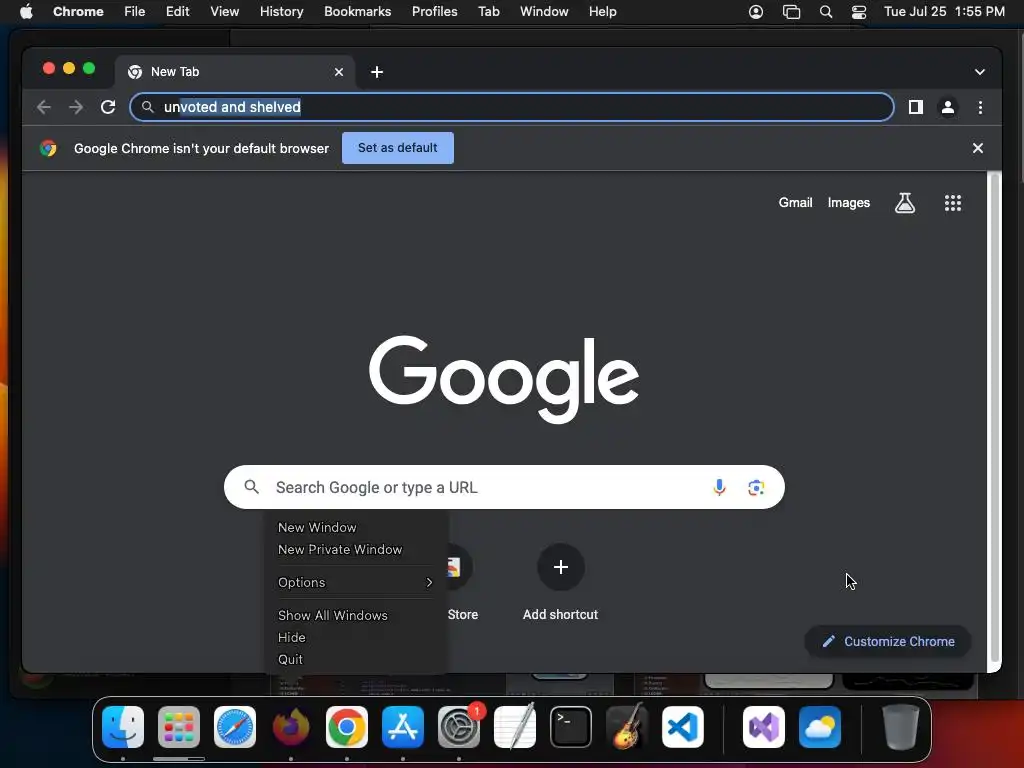Open Visual Studio Code from the dock
This screenshot has width=1024, height=768.
click(x=683, y=727)
